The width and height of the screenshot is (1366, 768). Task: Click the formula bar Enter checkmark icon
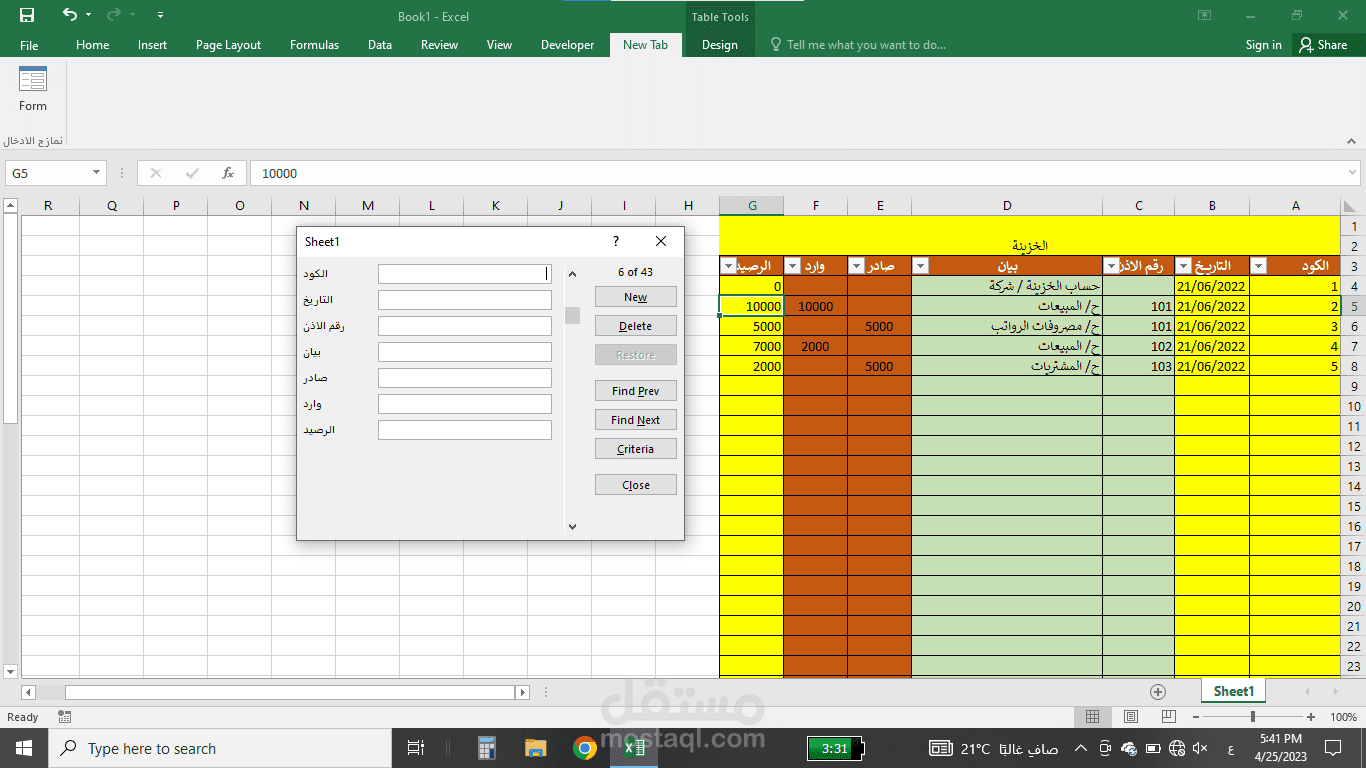click(192, 173)
